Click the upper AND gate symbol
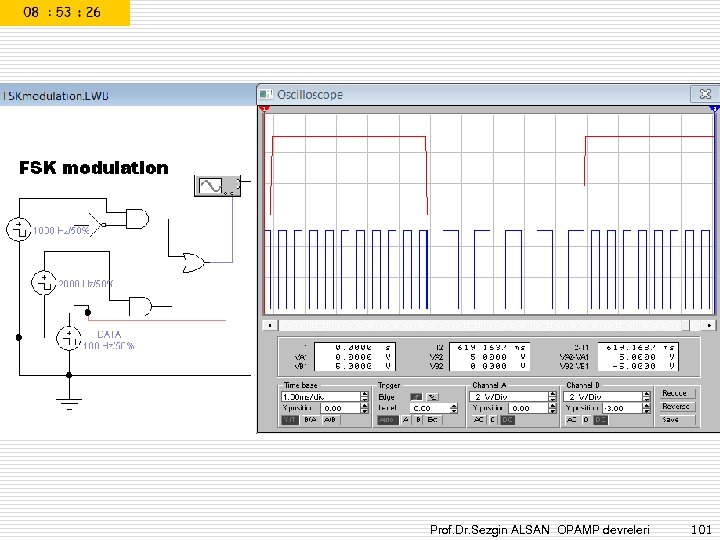The image size is (720, 540). [x=135, y=217]
